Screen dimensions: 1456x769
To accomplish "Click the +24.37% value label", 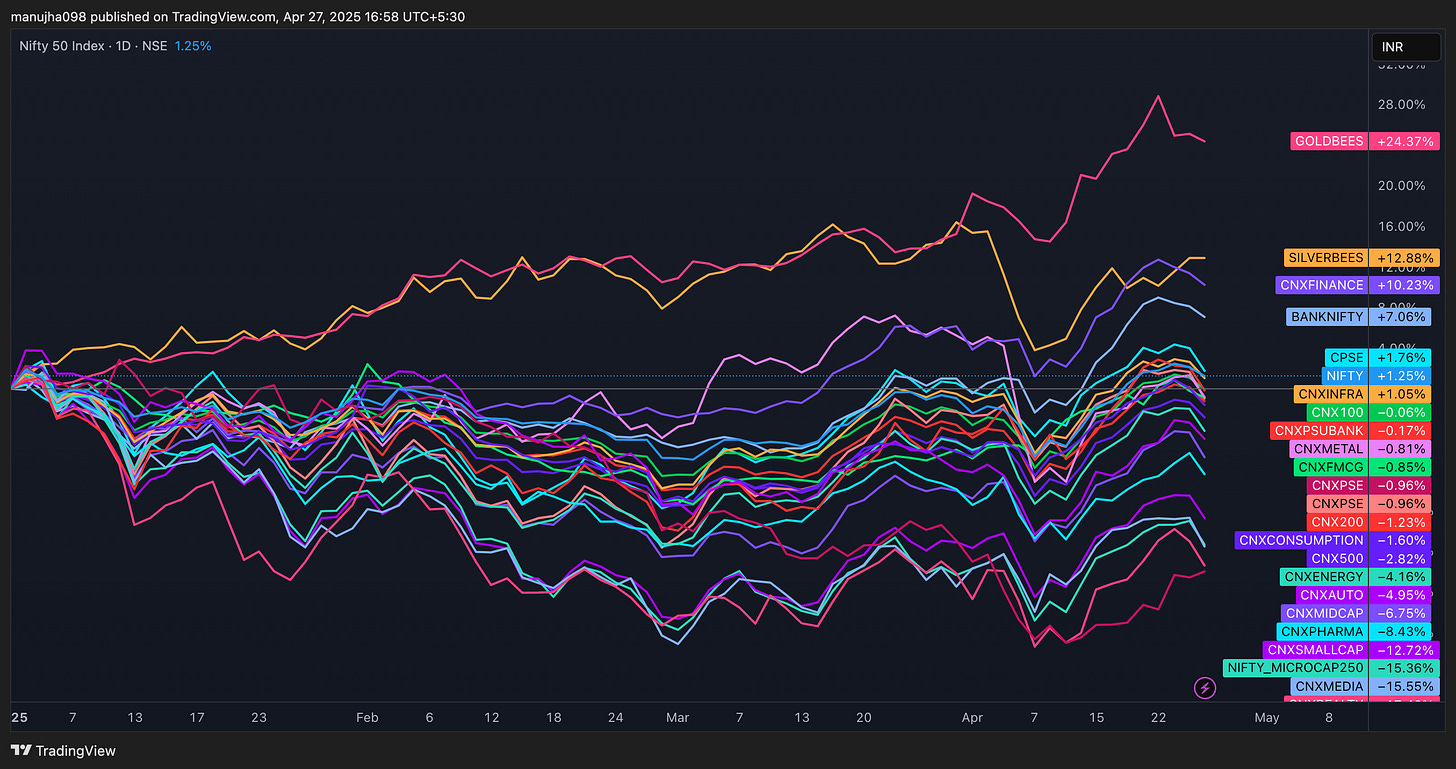I will (x=1404, y=141).
